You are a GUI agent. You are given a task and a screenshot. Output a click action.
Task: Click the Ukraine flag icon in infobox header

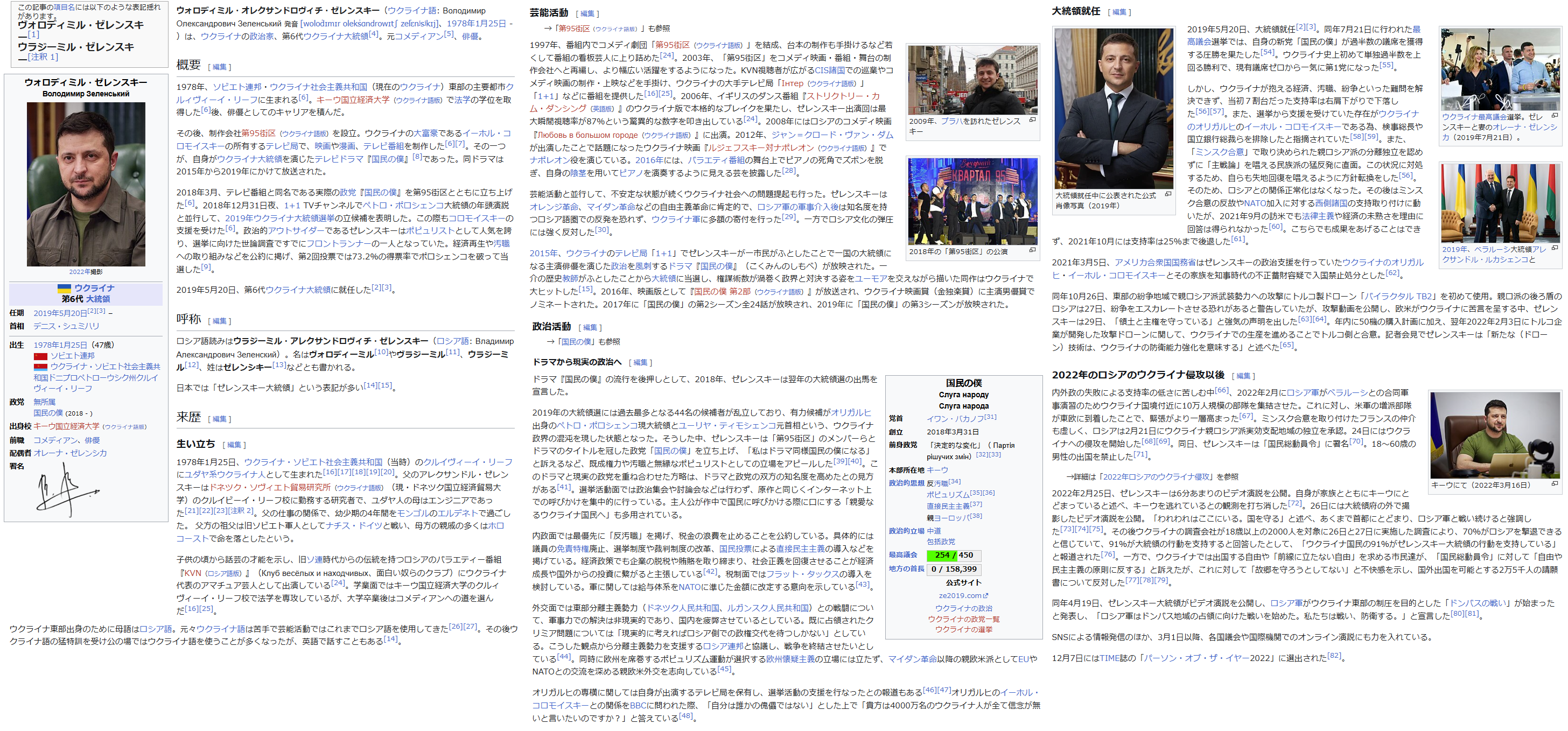64,289
